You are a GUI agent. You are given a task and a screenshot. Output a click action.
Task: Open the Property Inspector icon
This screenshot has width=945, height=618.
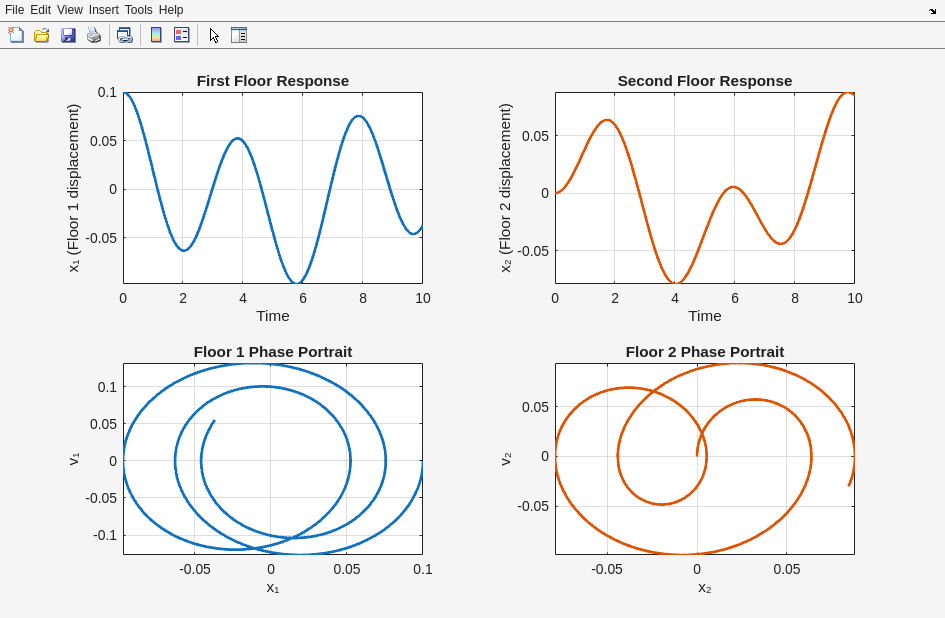[239, 35]
